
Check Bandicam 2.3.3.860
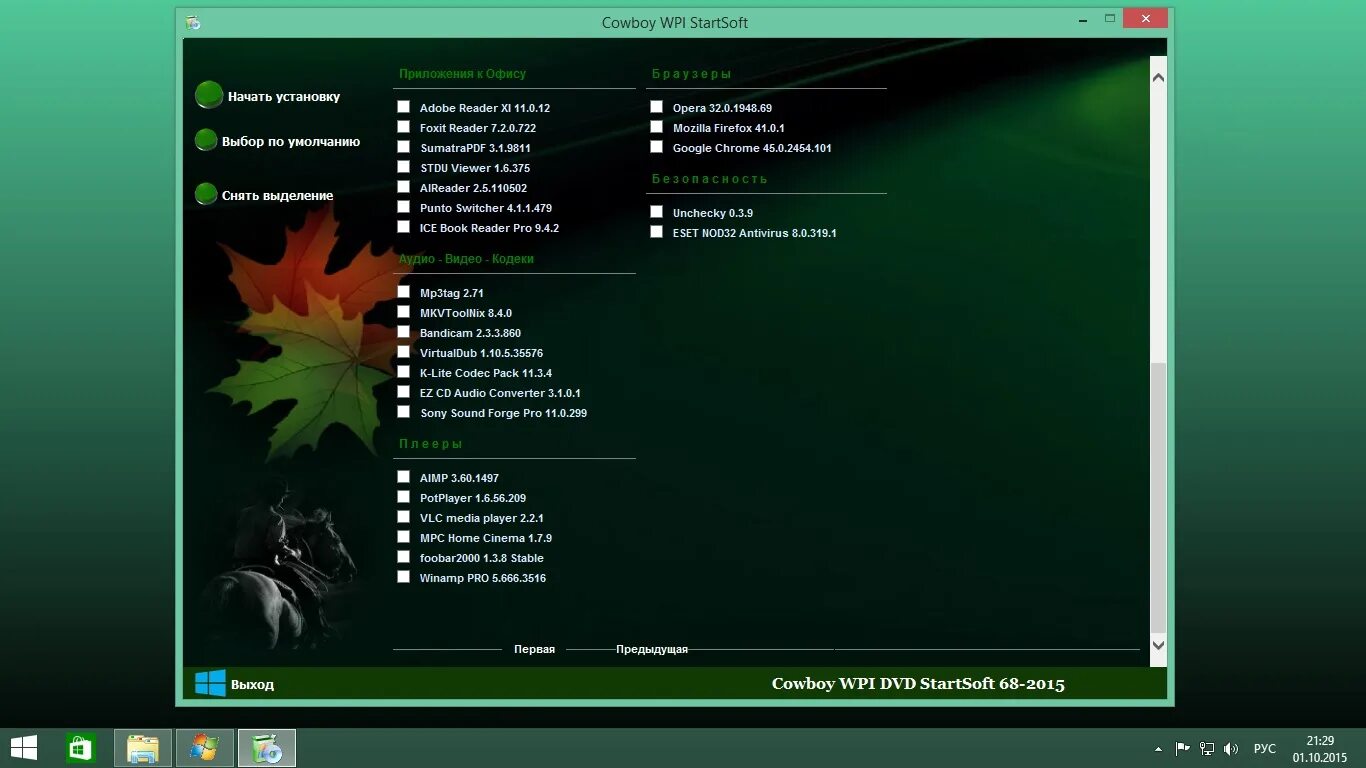click(x=404, y=332)
